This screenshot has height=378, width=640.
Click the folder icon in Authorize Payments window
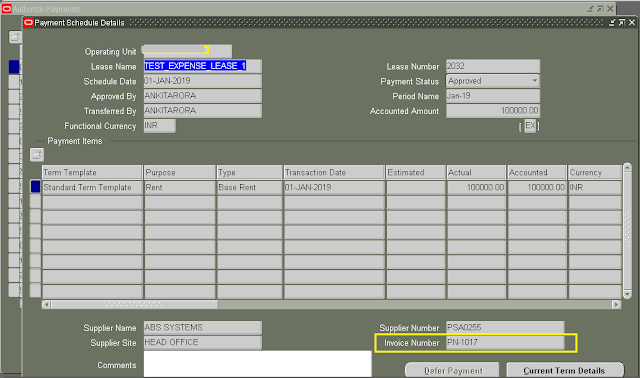pyautogui.click(x=15, y=37)
